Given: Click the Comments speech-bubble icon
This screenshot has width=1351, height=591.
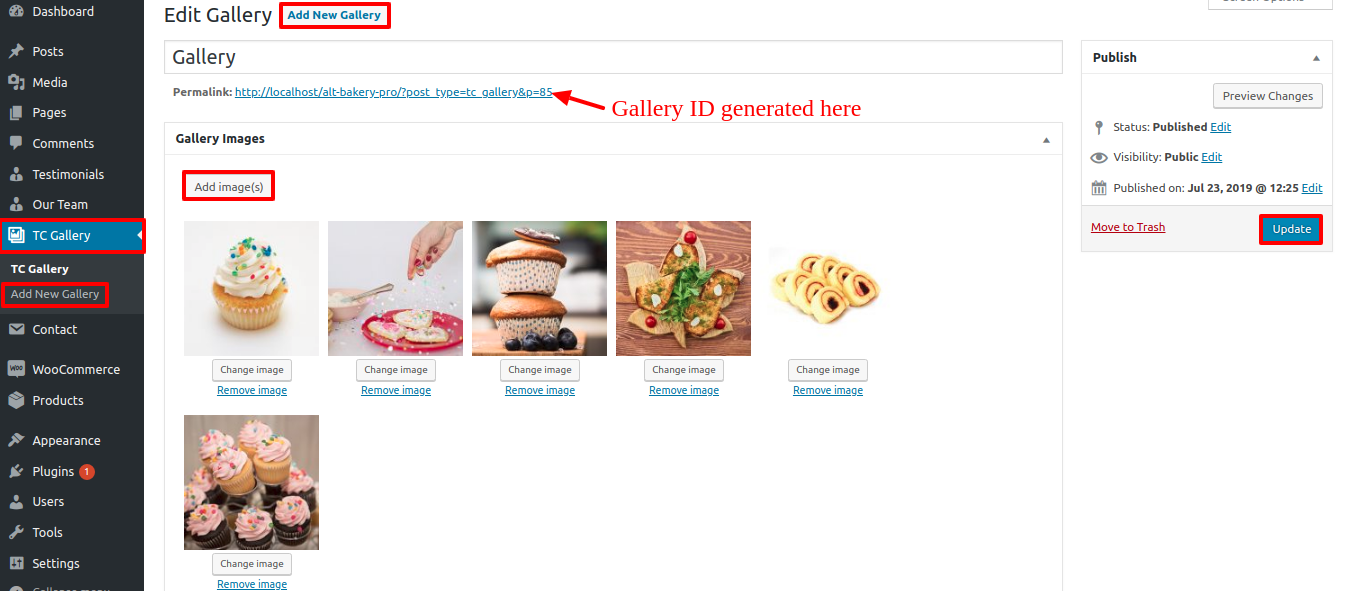Looking at the screenshot, I should (x=16, y=143).
